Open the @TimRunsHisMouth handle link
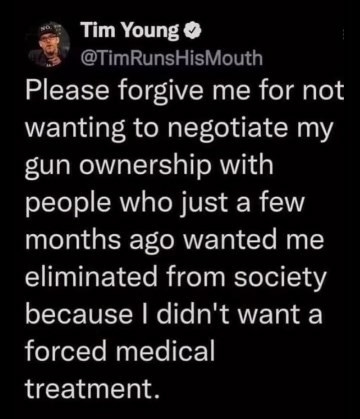This screenshot has width=360, height=419. (x=171, y=59)
